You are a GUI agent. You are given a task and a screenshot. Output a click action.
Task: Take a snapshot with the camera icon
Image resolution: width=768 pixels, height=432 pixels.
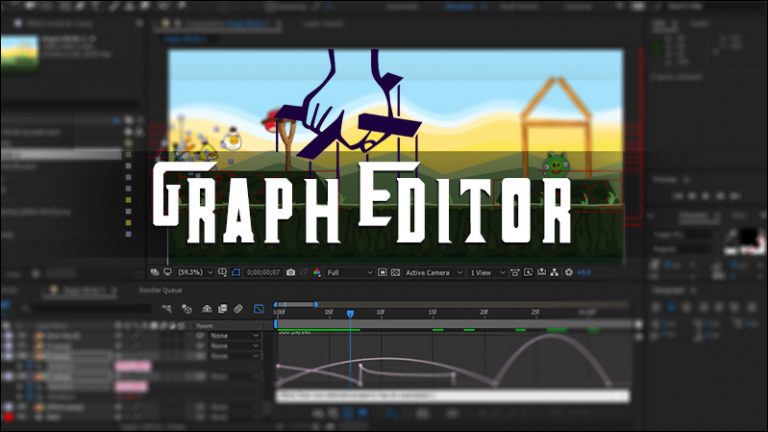click(x=290, y=272)
